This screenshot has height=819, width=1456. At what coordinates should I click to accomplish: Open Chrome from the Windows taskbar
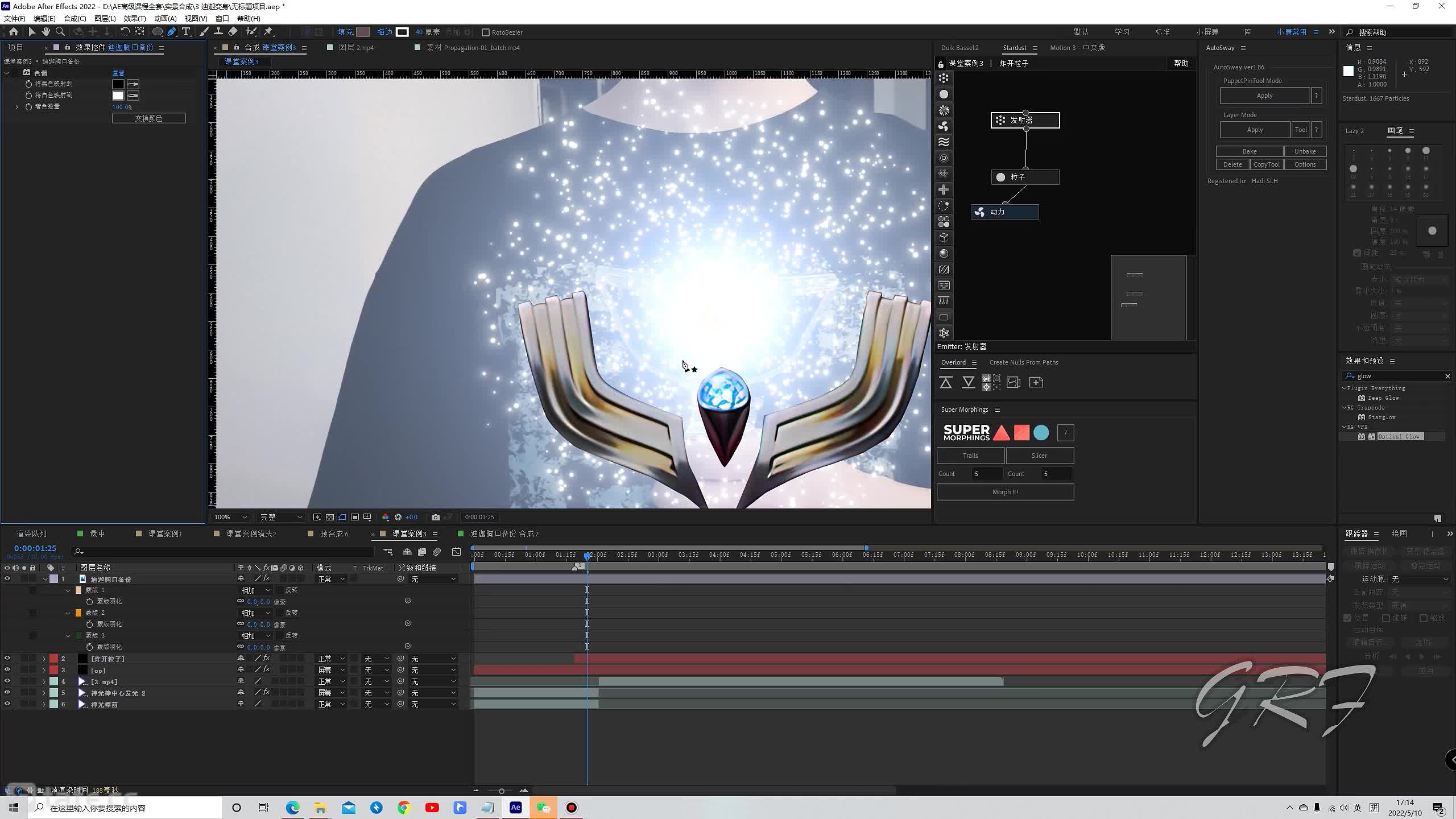point(404,808)
